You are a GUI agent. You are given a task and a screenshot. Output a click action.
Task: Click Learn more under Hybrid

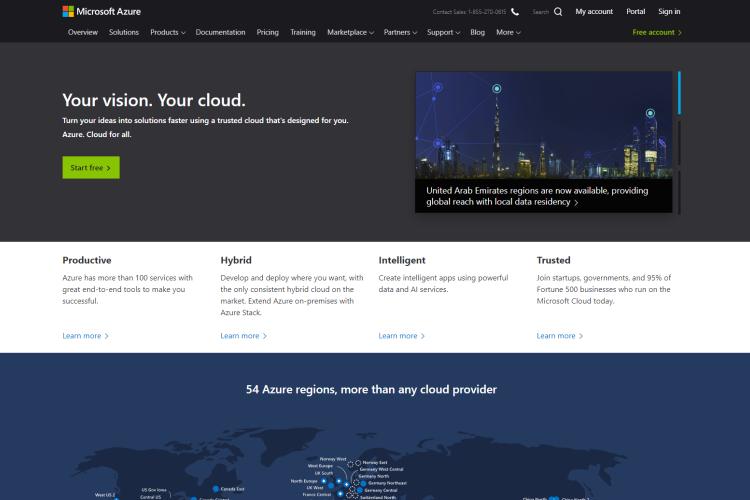[x=243, y=336]
